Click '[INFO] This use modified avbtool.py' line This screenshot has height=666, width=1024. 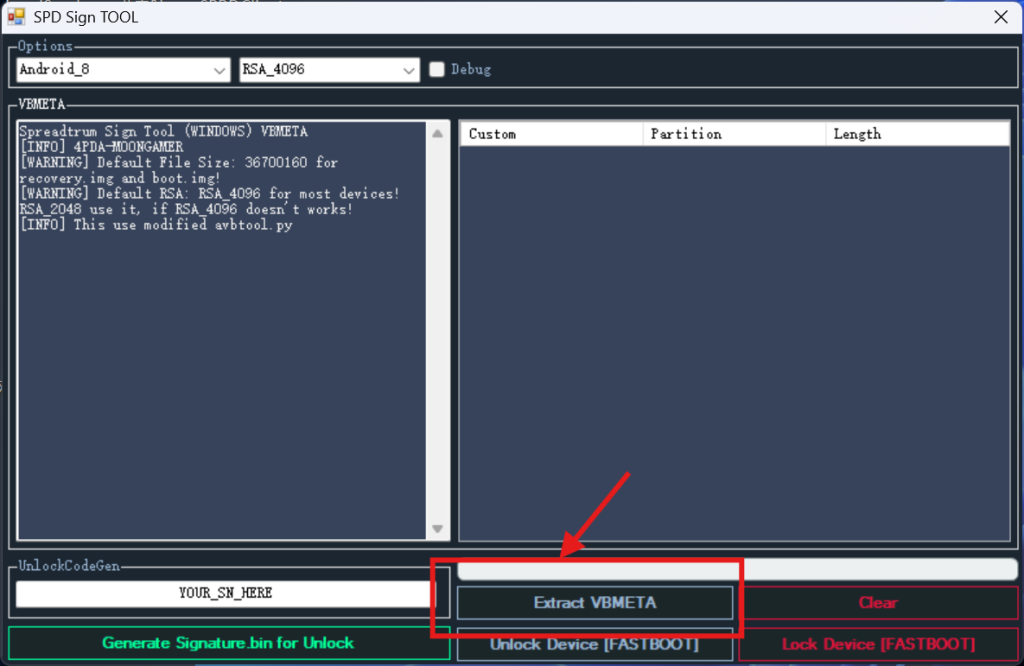(x=156, y=225)
